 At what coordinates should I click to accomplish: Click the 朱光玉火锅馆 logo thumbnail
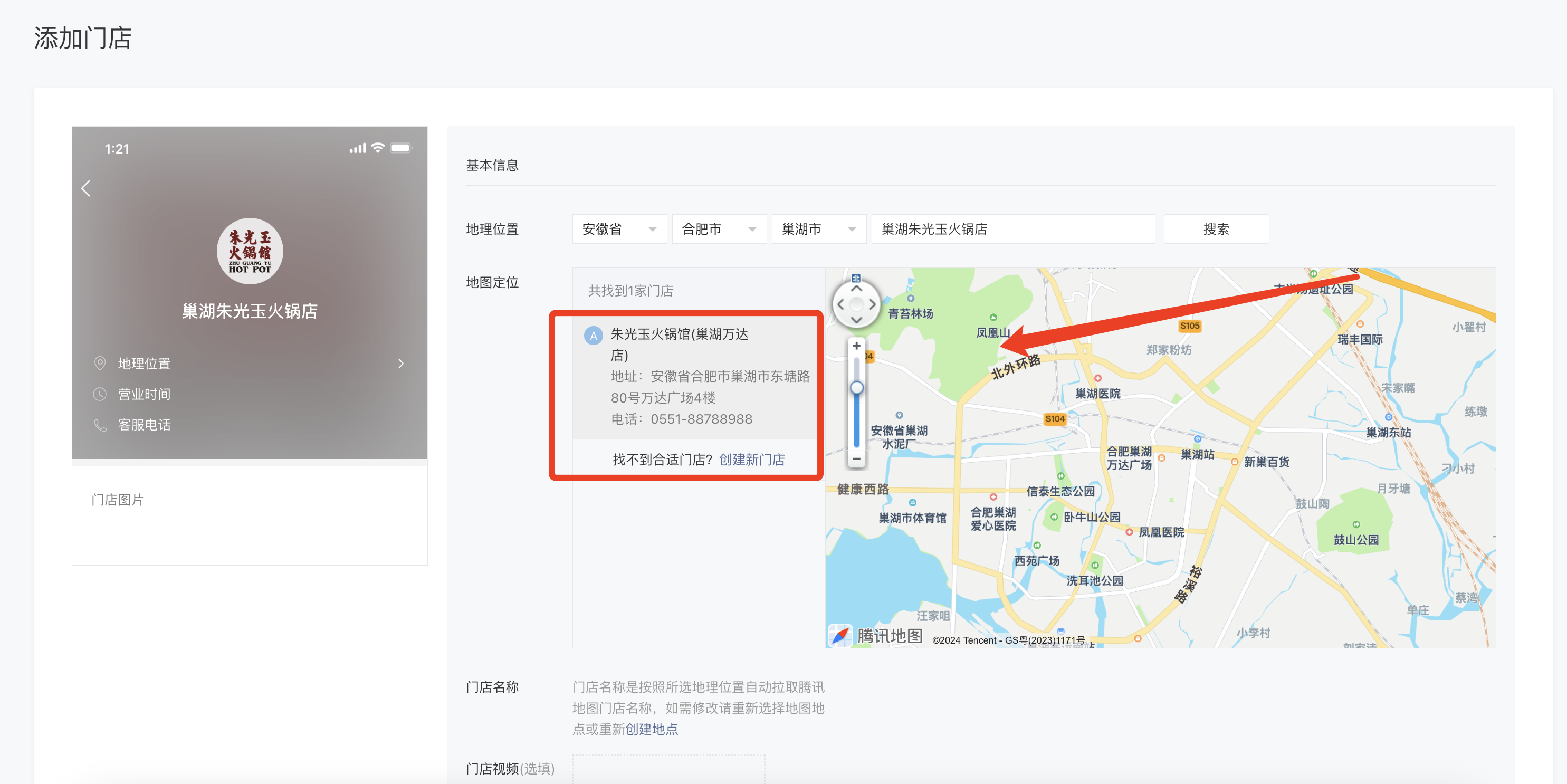tap(250, 251)
